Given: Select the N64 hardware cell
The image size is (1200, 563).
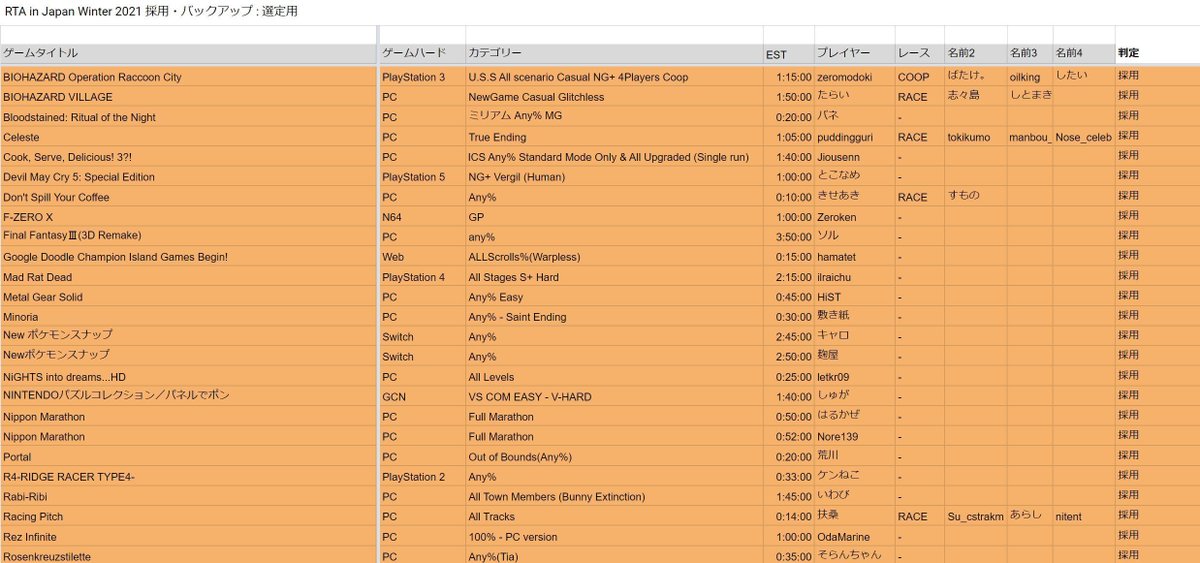Looking at the screenshot, I should [x=421, y=216].
